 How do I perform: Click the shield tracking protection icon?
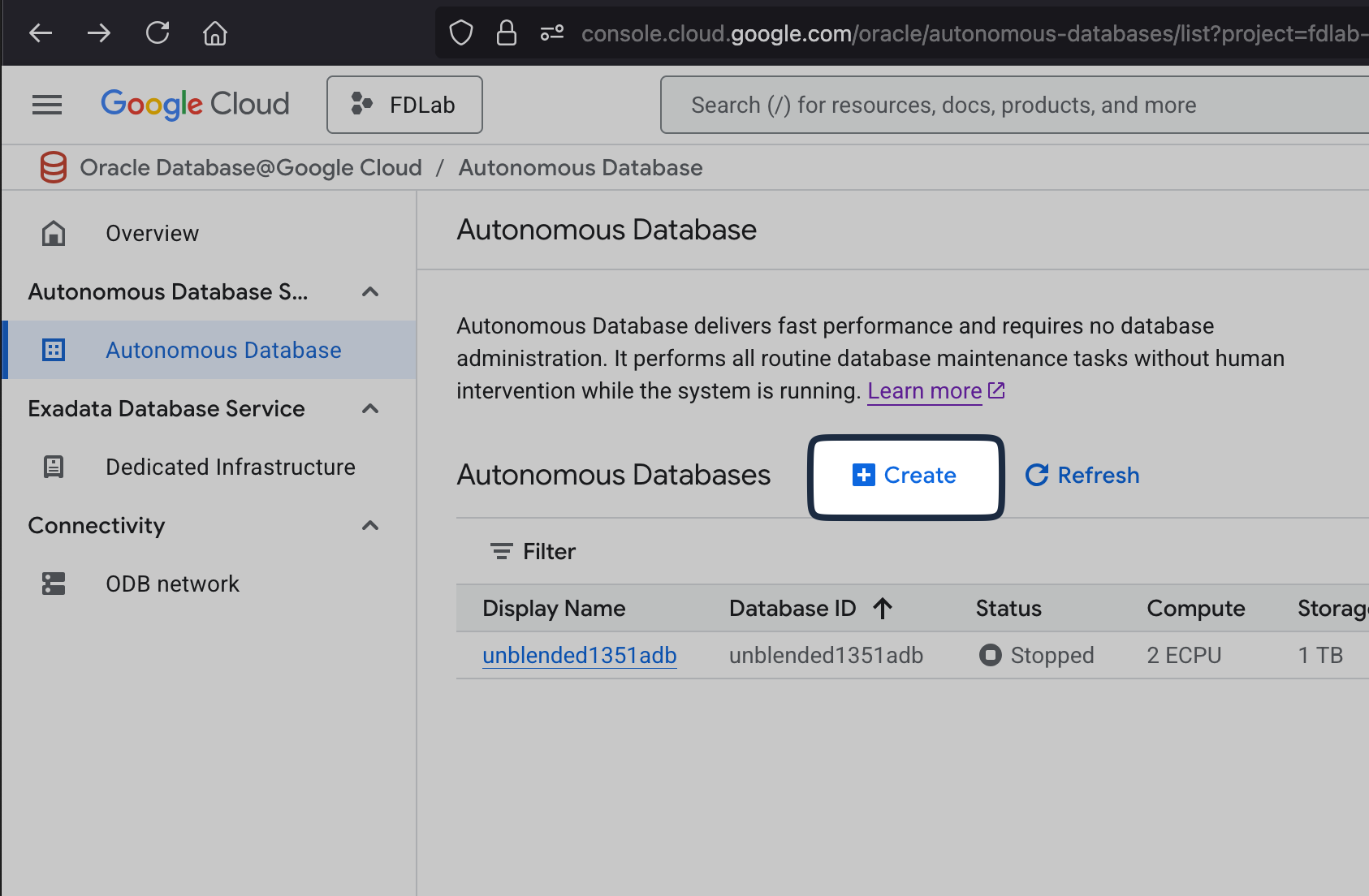[461, 33]
